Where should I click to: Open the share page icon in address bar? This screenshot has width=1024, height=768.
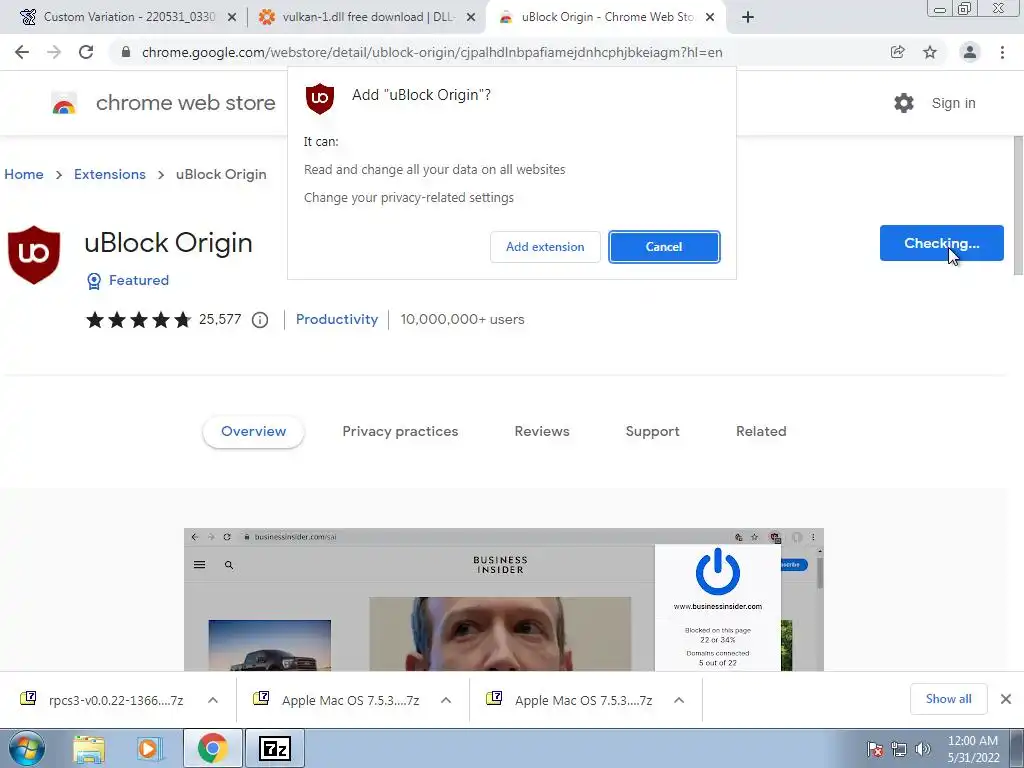coord(898,52)
